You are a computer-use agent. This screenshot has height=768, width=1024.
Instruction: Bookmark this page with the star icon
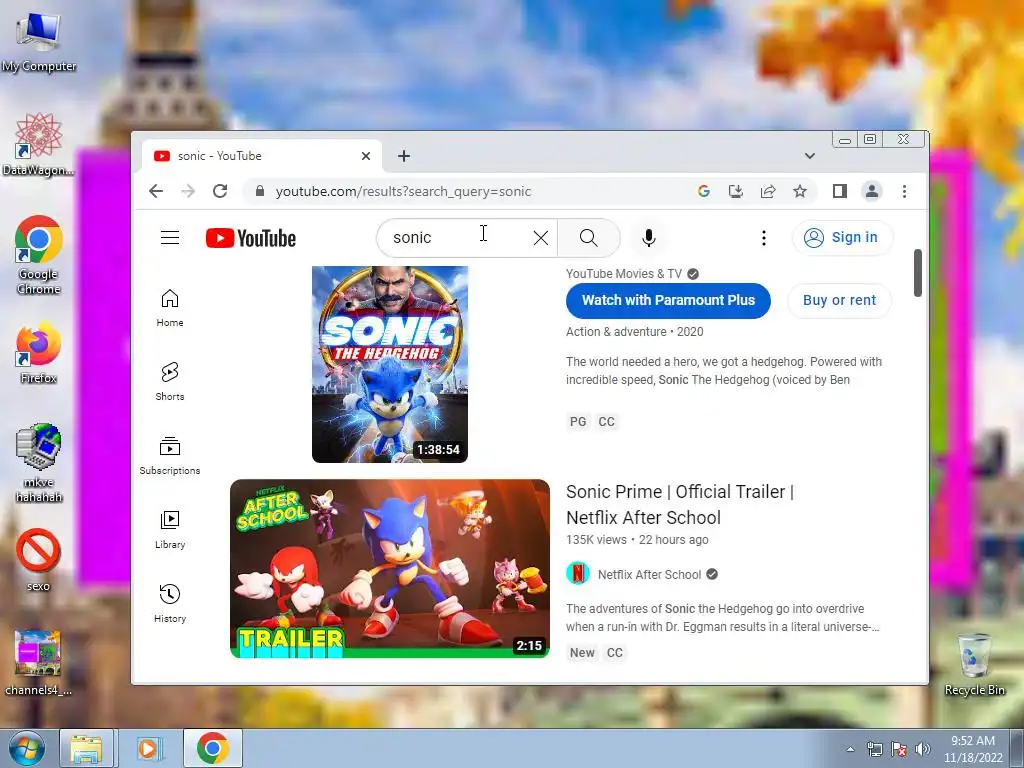pos(800,191)
